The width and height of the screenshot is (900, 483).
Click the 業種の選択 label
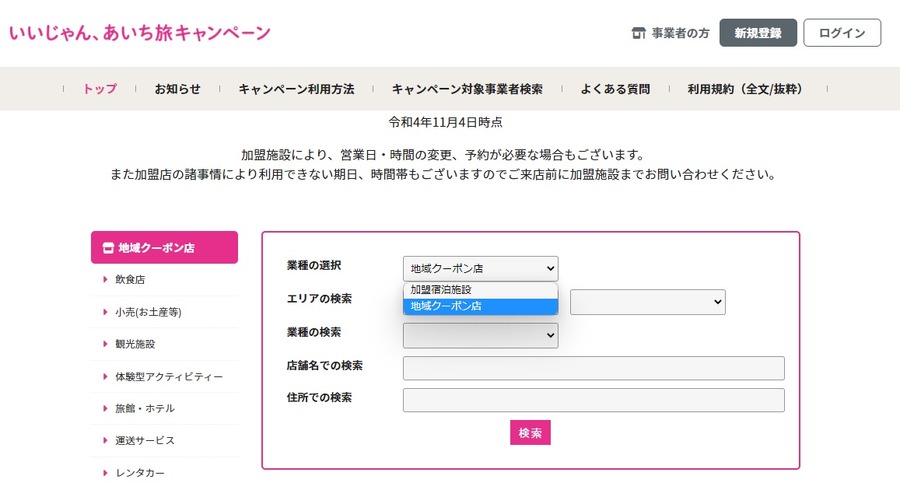(x=314, y=265)
